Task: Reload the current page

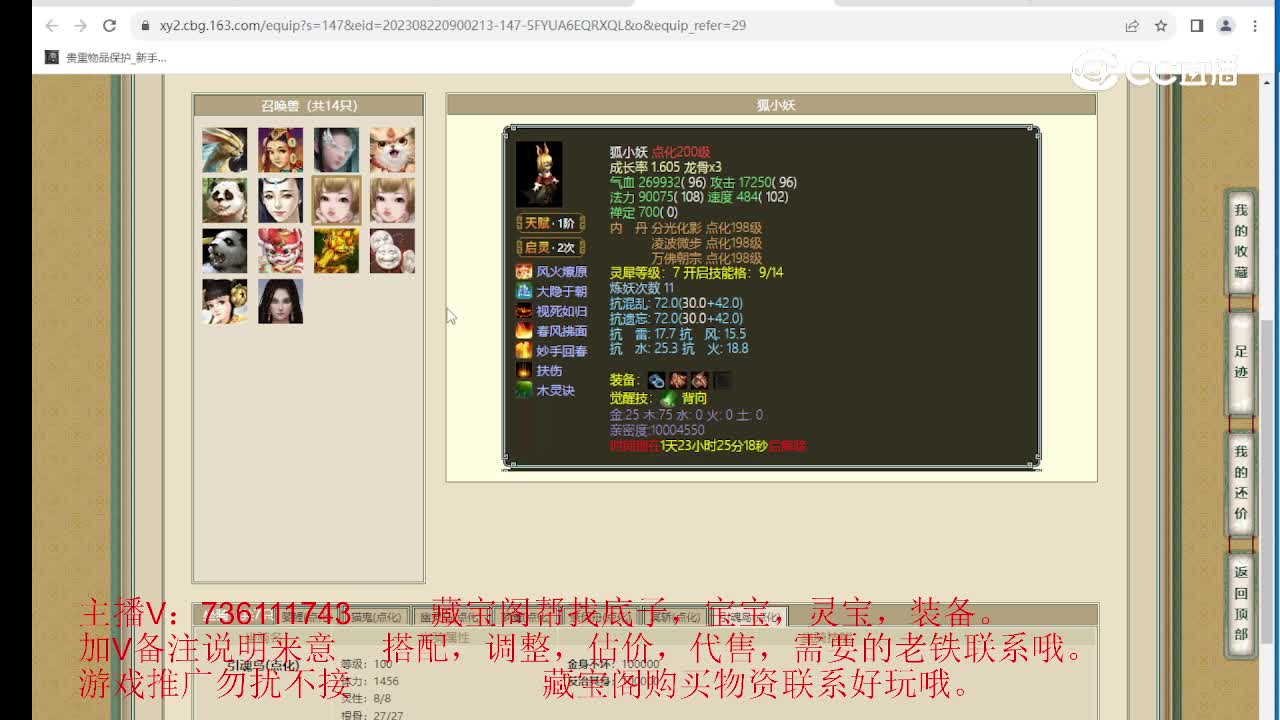Action: tap(109, 26)
